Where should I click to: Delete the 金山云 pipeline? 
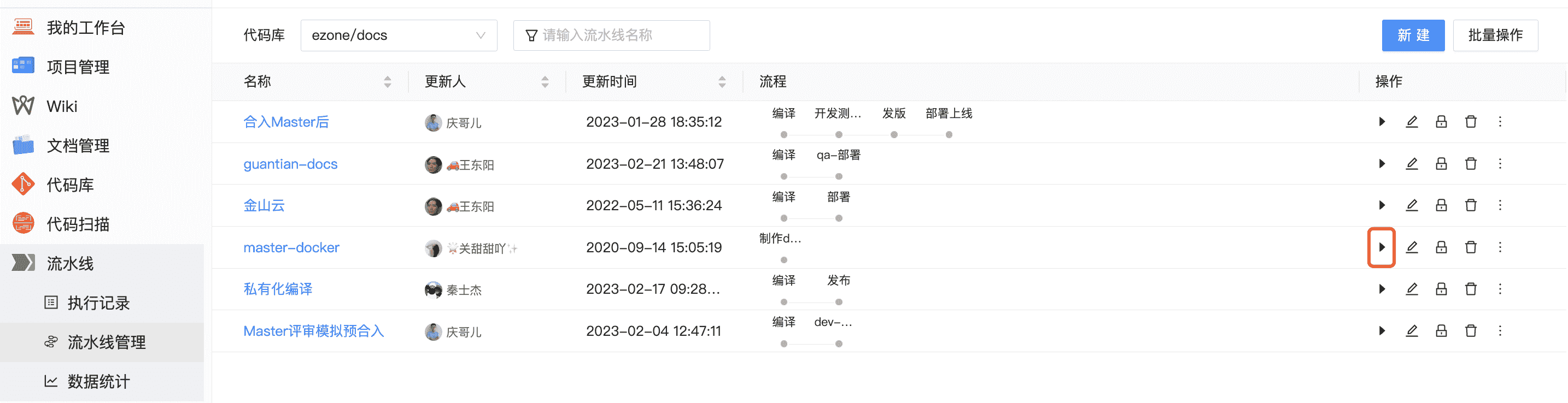pos(1471,205)
